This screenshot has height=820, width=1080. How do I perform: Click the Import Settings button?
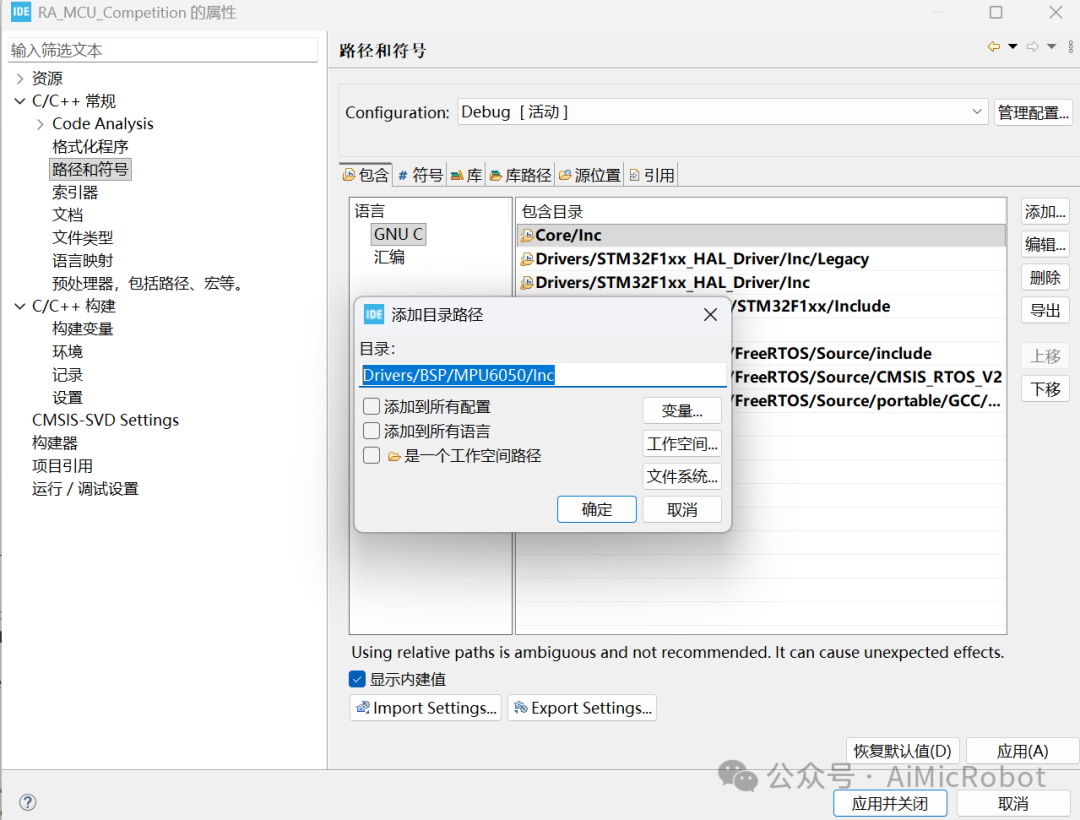426,708
